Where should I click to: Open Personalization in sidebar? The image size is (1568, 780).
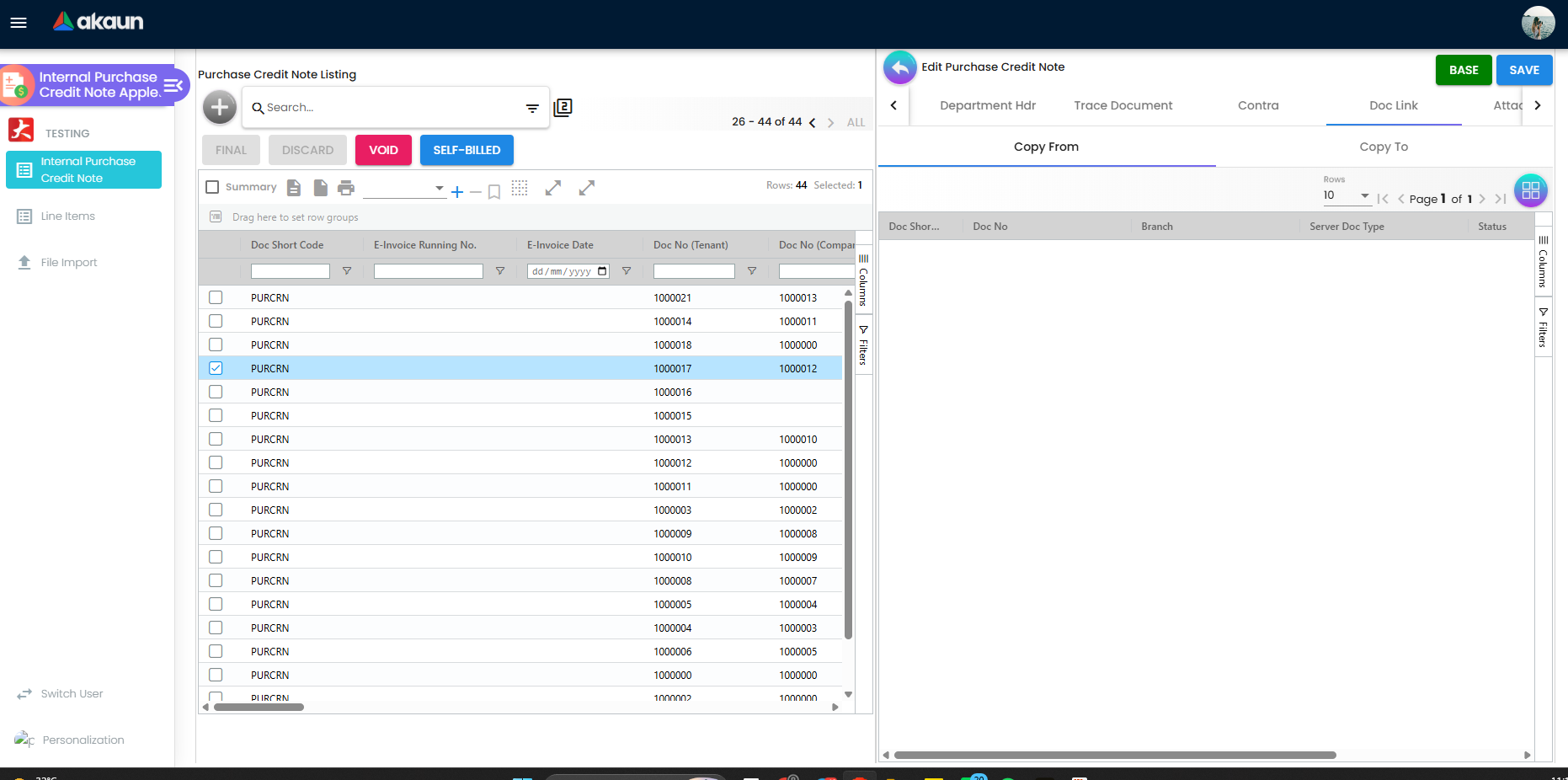pyautogui.click(x=83, y=740)
